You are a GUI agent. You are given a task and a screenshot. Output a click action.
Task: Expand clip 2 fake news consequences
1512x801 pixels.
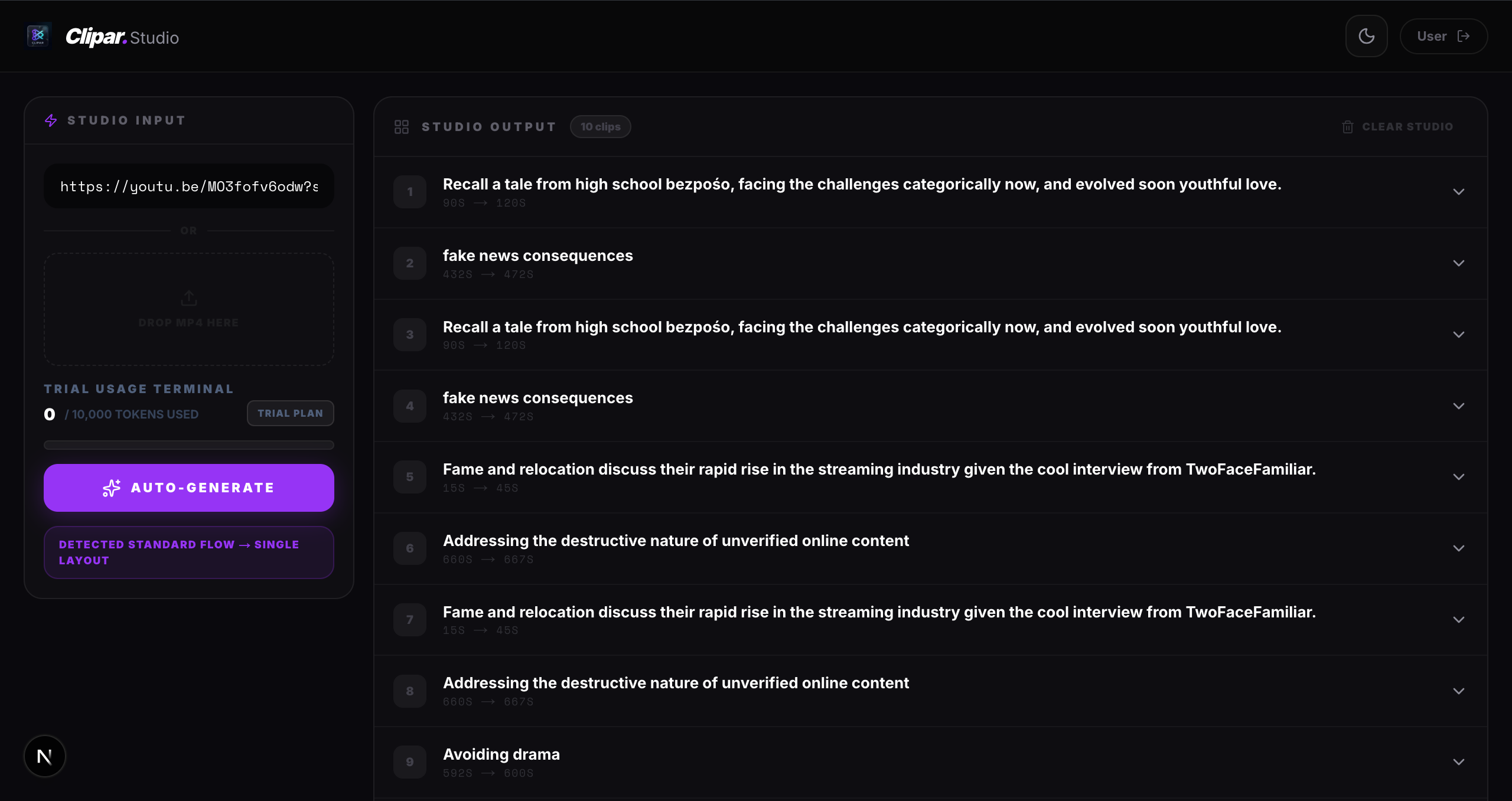coord(1458,263)
